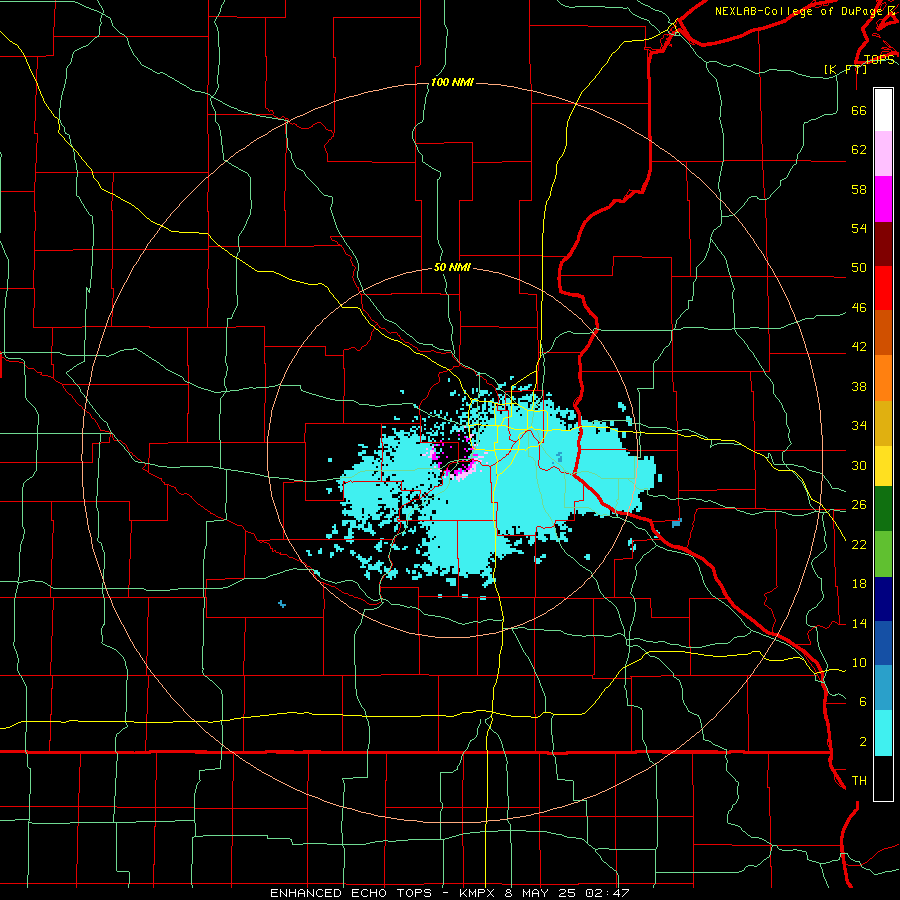Click the legend value '10'
Screen dimensions: 900x900
coord(859,662)
